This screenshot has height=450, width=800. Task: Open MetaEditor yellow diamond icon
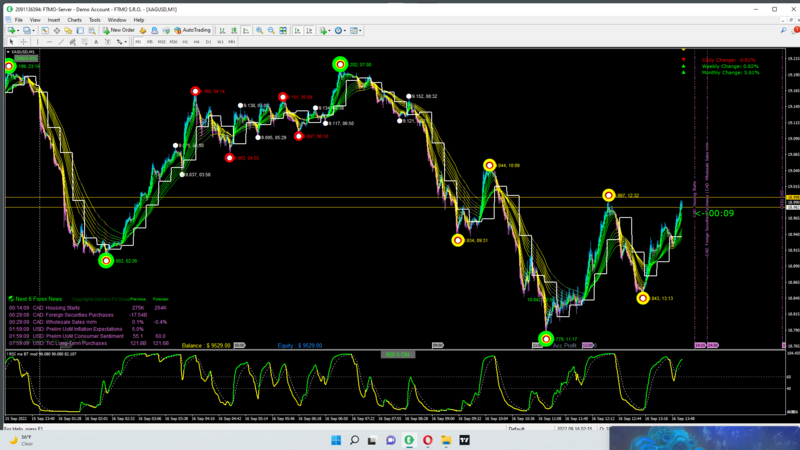point(143,31)
